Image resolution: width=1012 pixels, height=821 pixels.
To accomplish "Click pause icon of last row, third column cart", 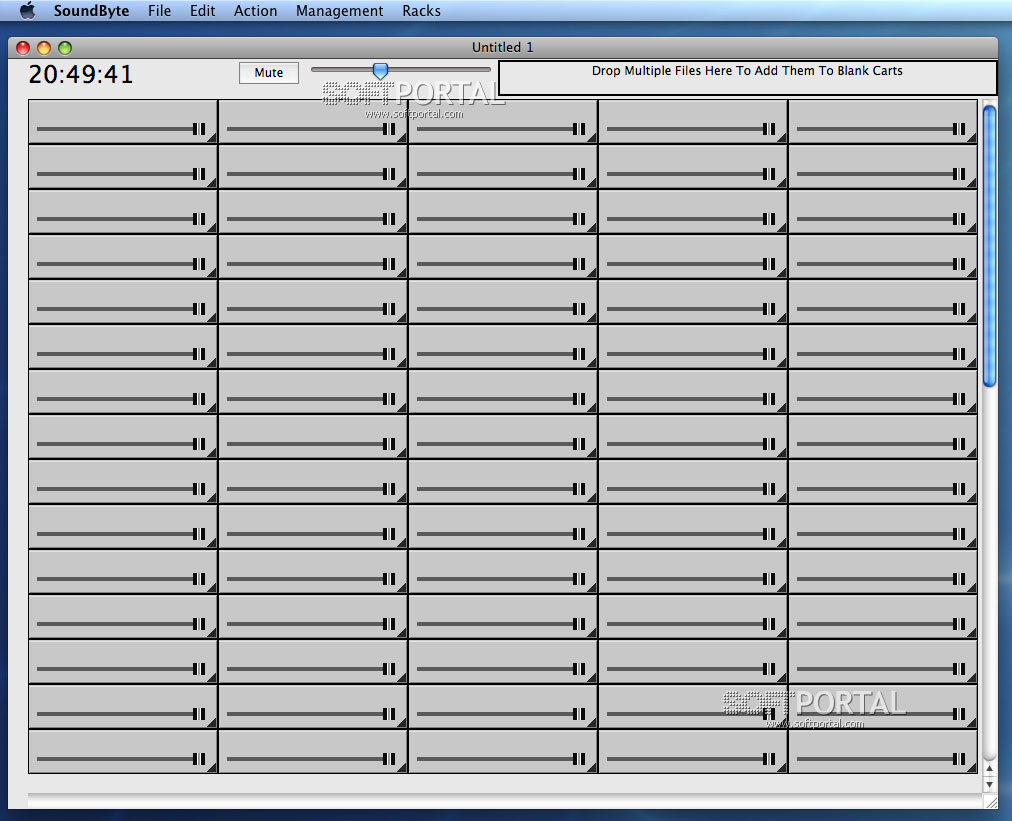I will click(579, 759).
